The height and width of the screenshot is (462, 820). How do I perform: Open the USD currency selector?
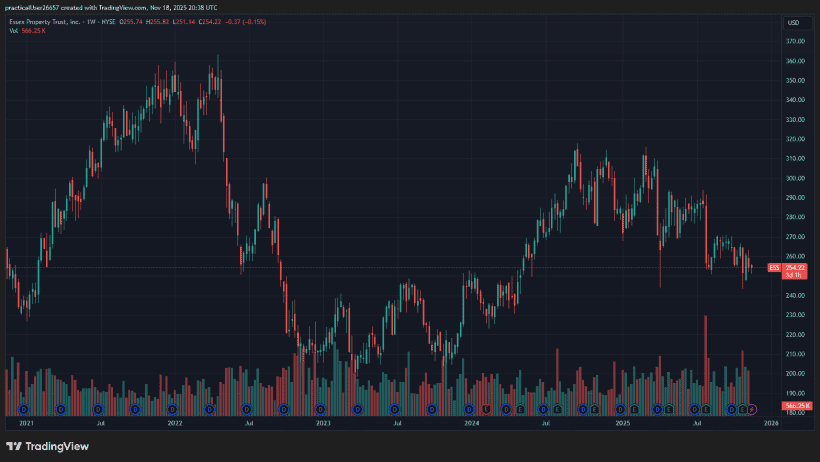click(793, 22)
